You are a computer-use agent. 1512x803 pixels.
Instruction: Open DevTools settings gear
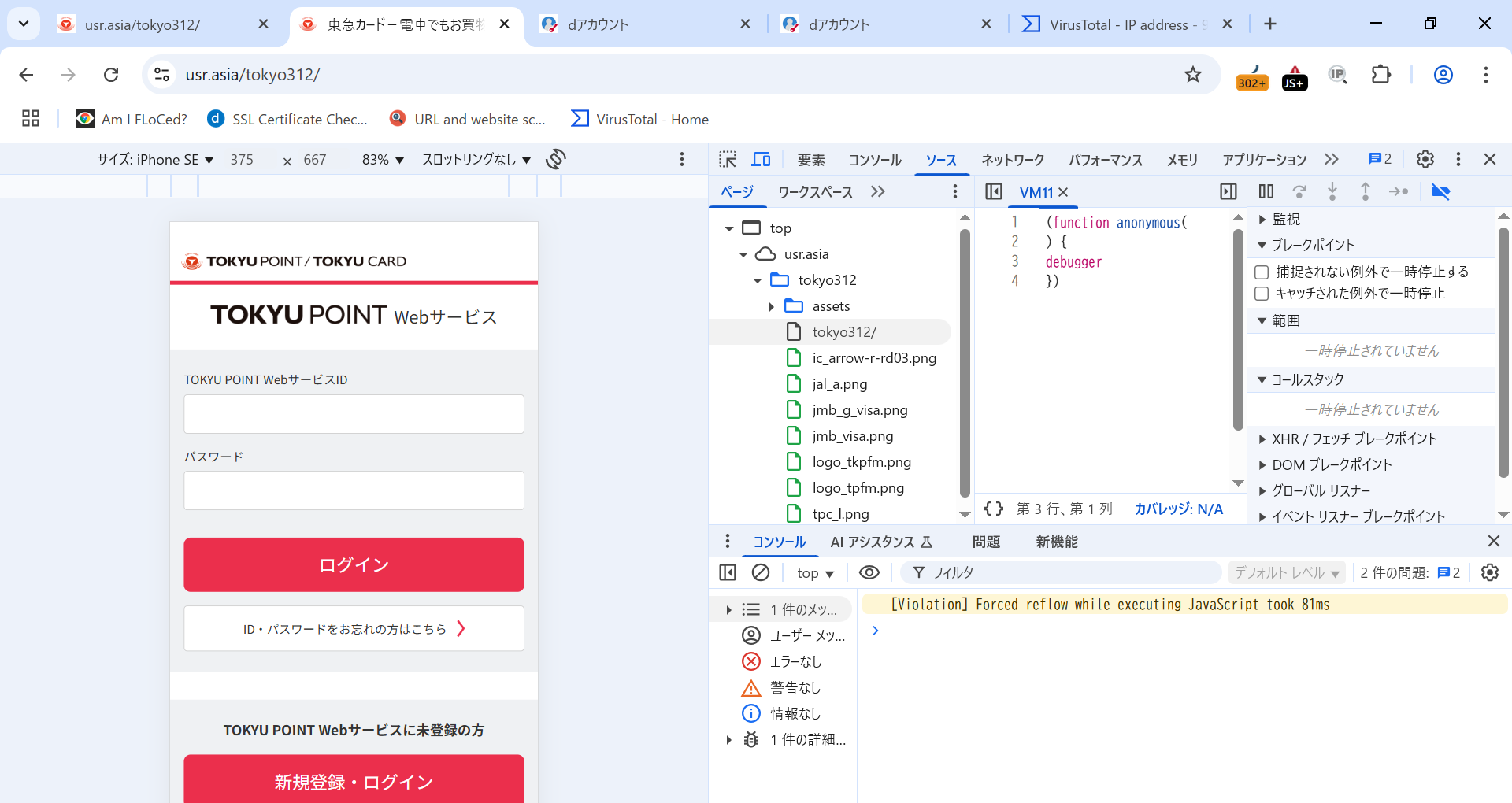point(1425,159)
